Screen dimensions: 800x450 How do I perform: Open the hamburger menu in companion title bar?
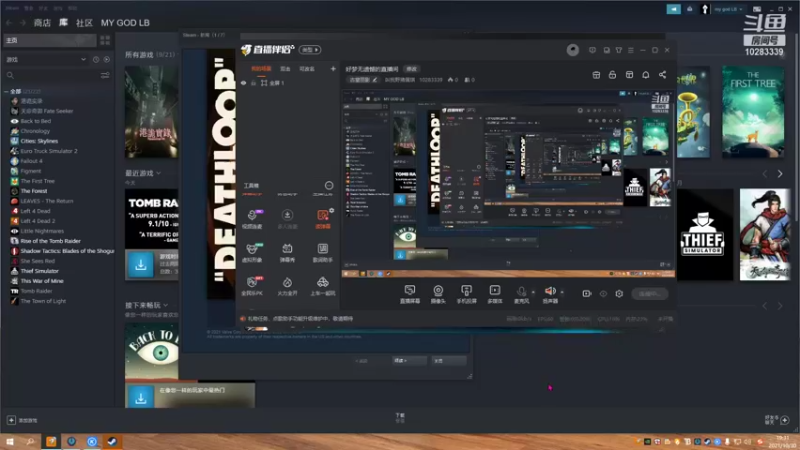point(631,50)
